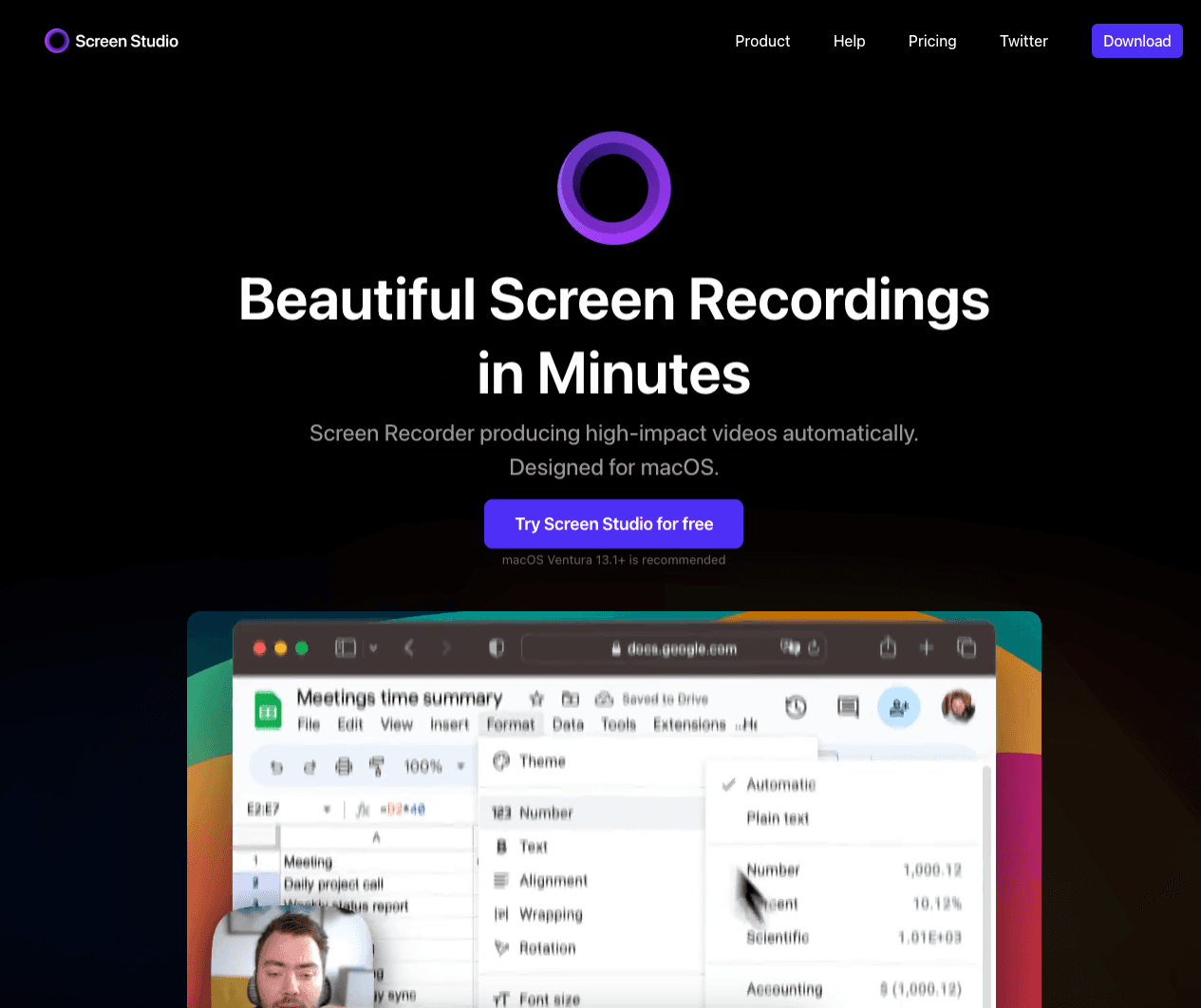Open the Tools menu in Sheets
Screen dimensions: 1201x1008
(x=619, y=724)
